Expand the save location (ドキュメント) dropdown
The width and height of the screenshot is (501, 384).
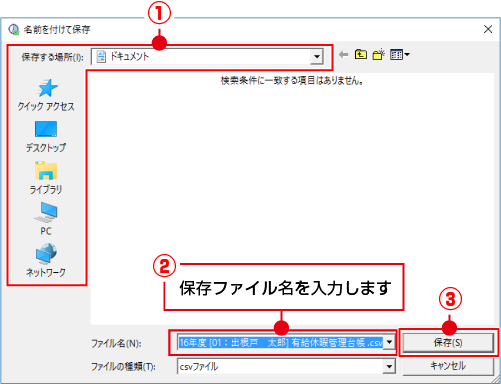[x=317, y=57]
